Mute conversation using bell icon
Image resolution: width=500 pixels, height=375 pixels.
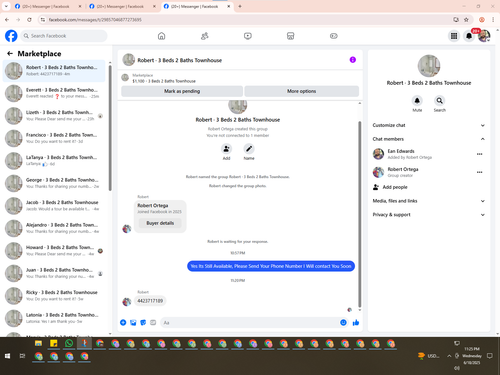click(x=417, y=100)
